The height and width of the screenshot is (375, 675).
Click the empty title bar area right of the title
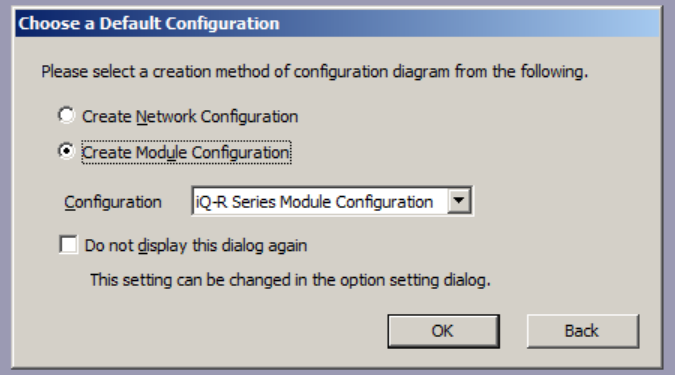click(x=469, y=23)
